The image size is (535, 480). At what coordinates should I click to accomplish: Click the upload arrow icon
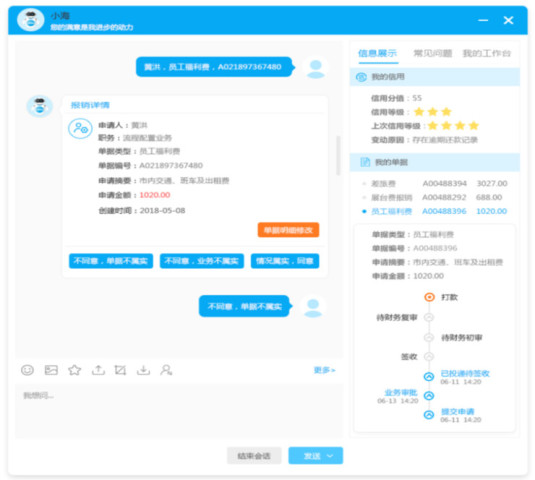pyautogui.click(x=98, y=370)
